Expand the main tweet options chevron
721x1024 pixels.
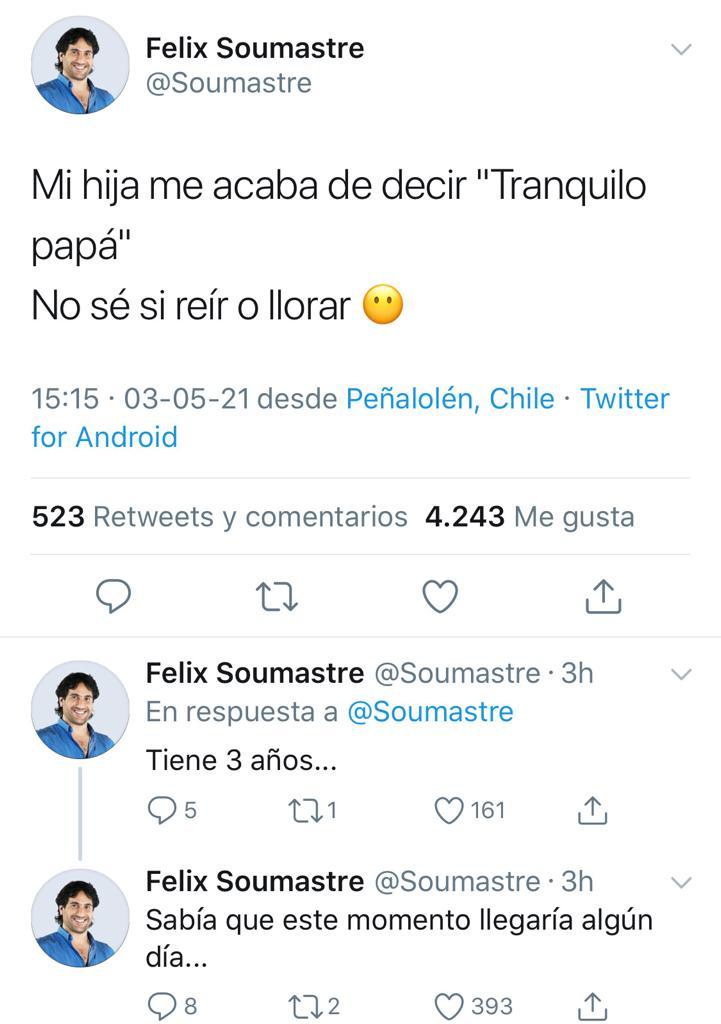pyautogui.click(x=682, y=47)
